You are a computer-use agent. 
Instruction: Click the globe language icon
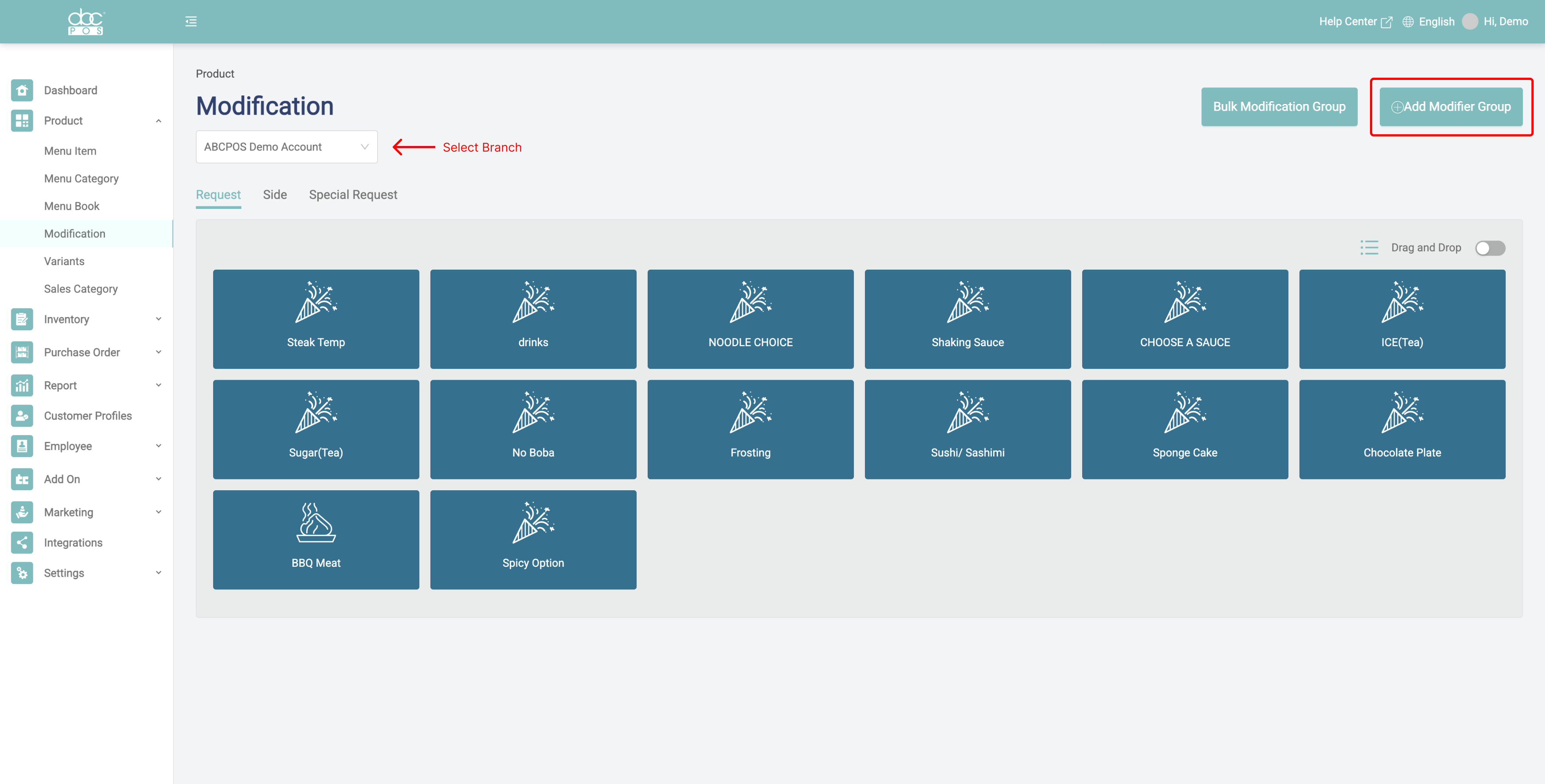pos(1408,21)
